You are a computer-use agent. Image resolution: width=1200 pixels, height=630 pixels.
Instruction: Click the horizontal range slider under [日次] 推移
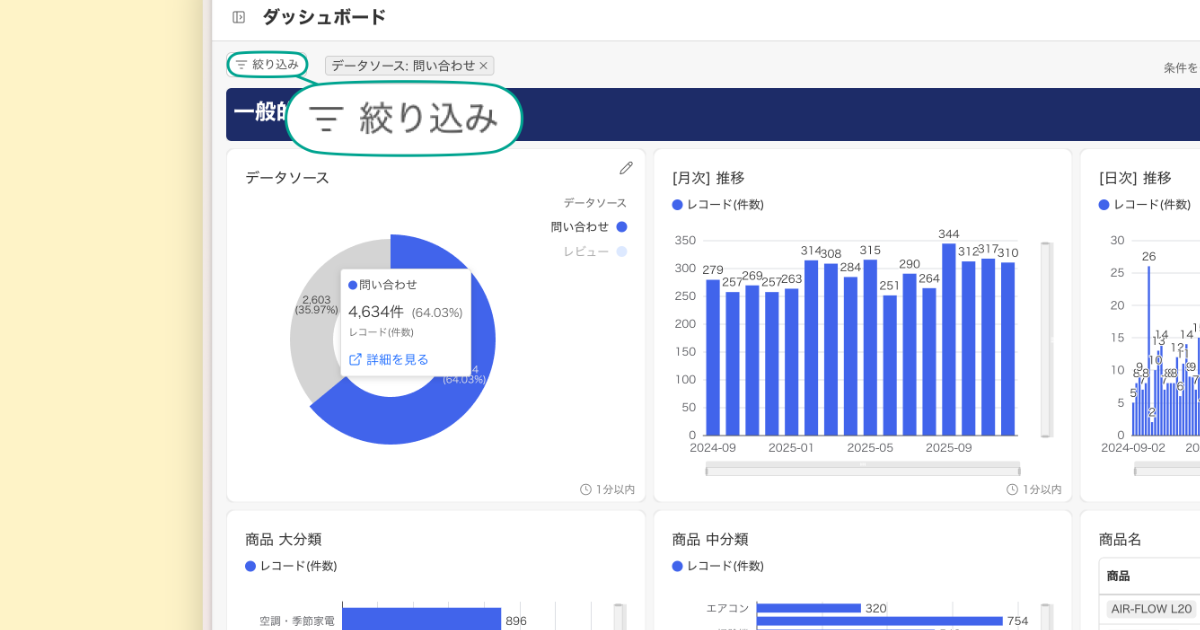1166,469
